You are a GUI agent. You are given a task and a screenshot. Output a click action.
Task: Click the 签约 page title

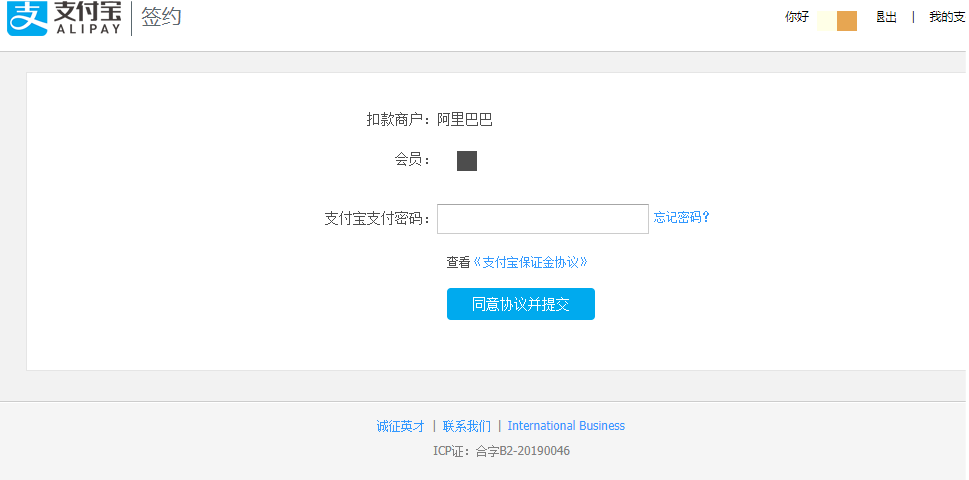pyautogui.click(x=162, y=17)
